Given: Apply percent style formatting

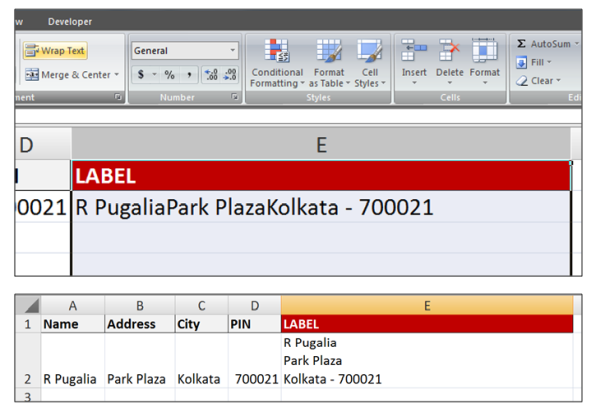Looking at the screenshot, I should point(169,75).
